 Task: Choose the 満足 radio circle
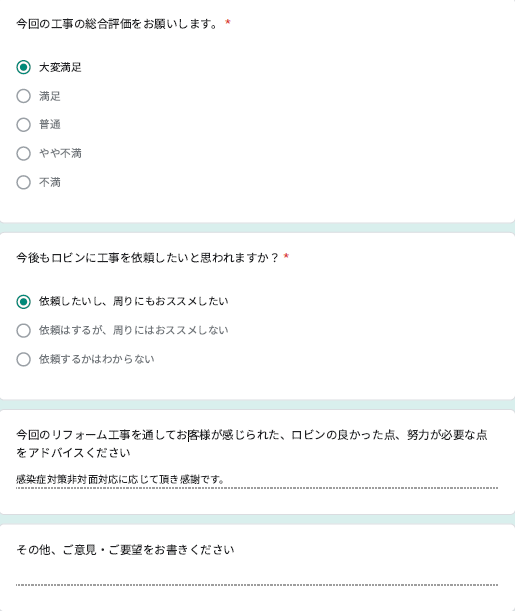23,96
